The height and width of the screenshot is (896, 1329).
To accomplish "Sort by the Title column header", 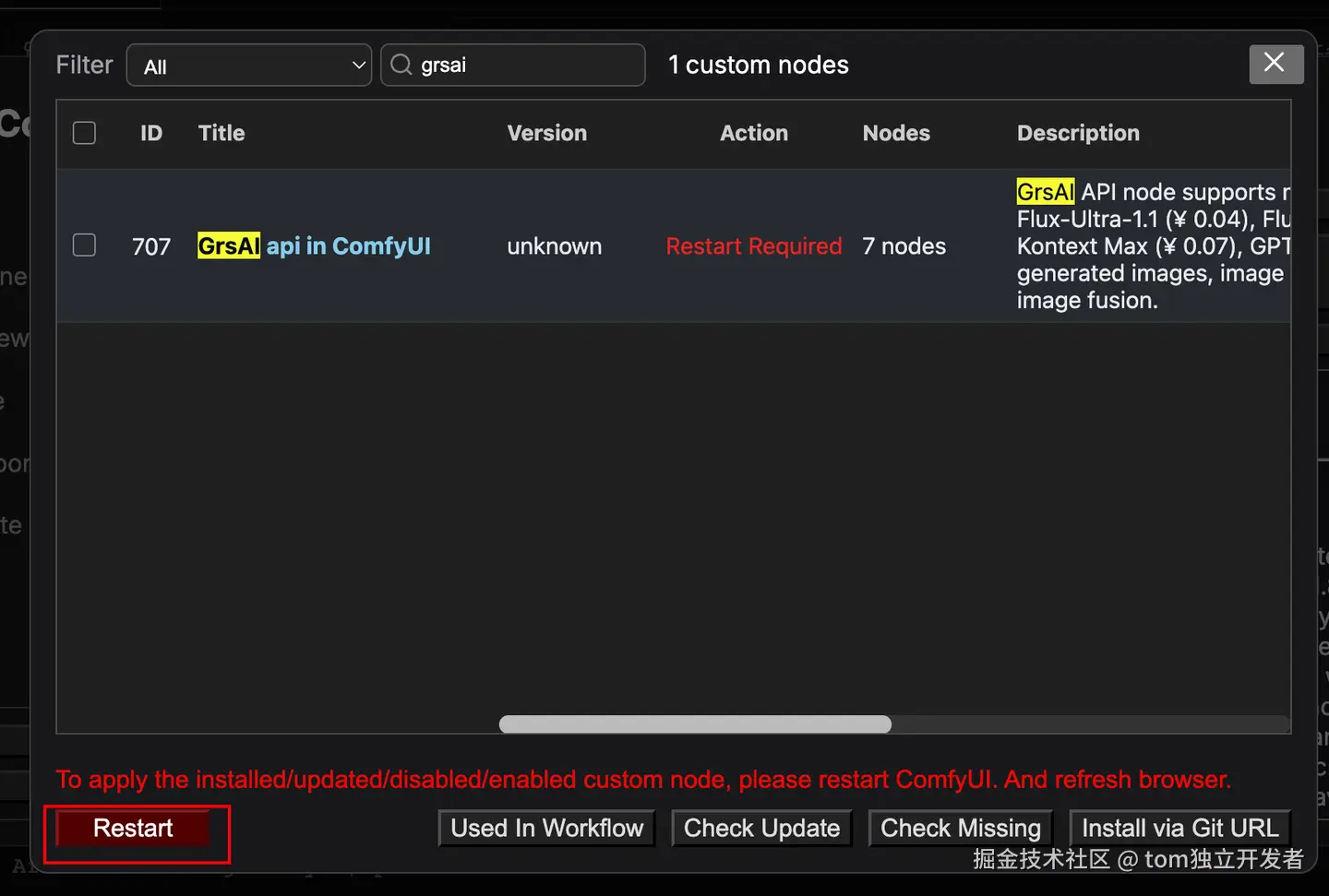I will (221, 133).
